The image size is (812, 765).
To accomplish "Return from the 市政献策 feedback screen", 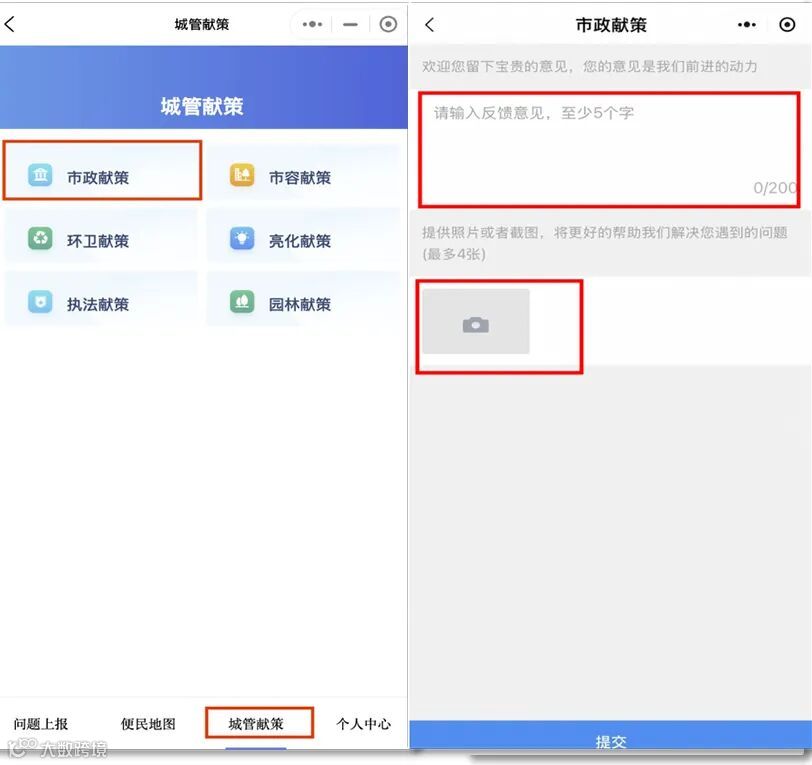I will [429, 24].
